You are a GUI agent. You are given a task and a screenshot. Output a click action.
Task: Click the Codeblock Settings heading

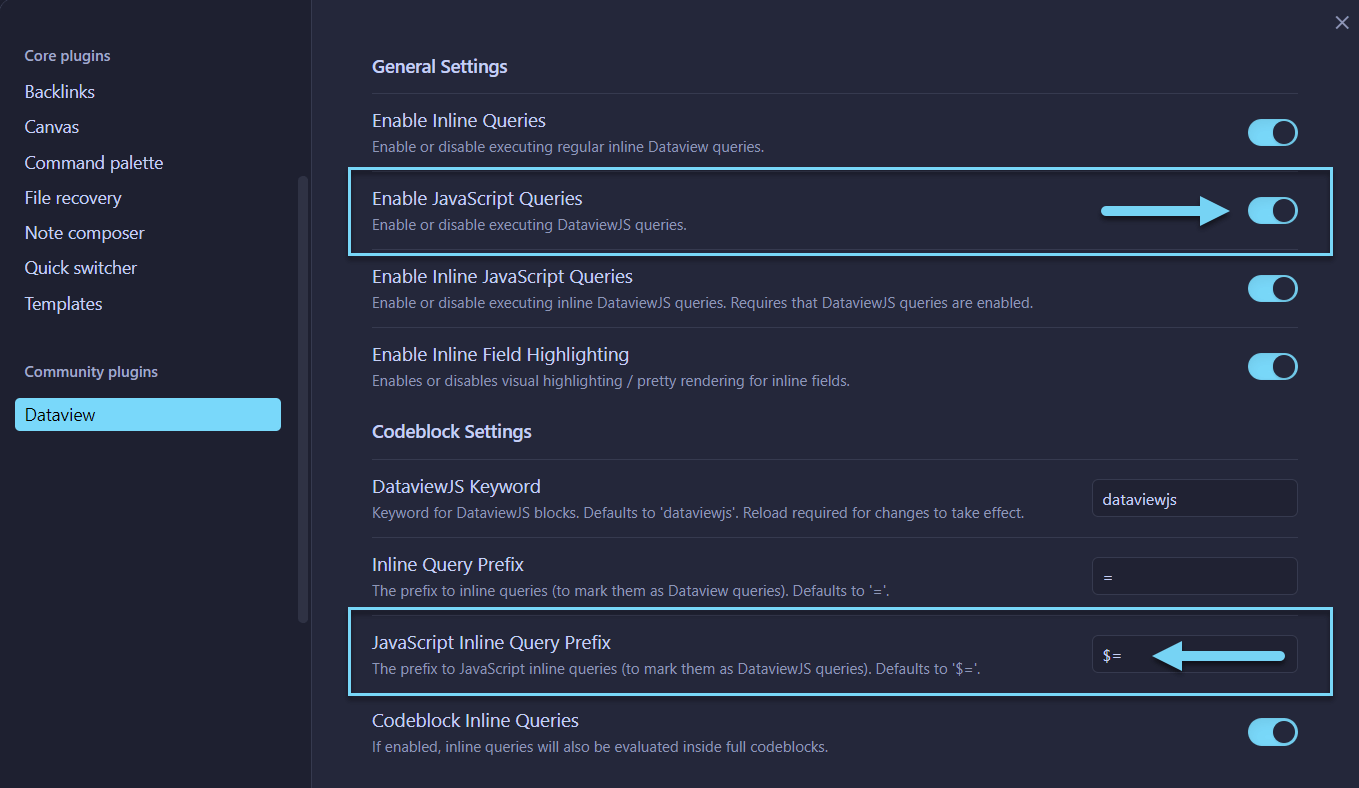pyautogui.click(x=452, y=432)
